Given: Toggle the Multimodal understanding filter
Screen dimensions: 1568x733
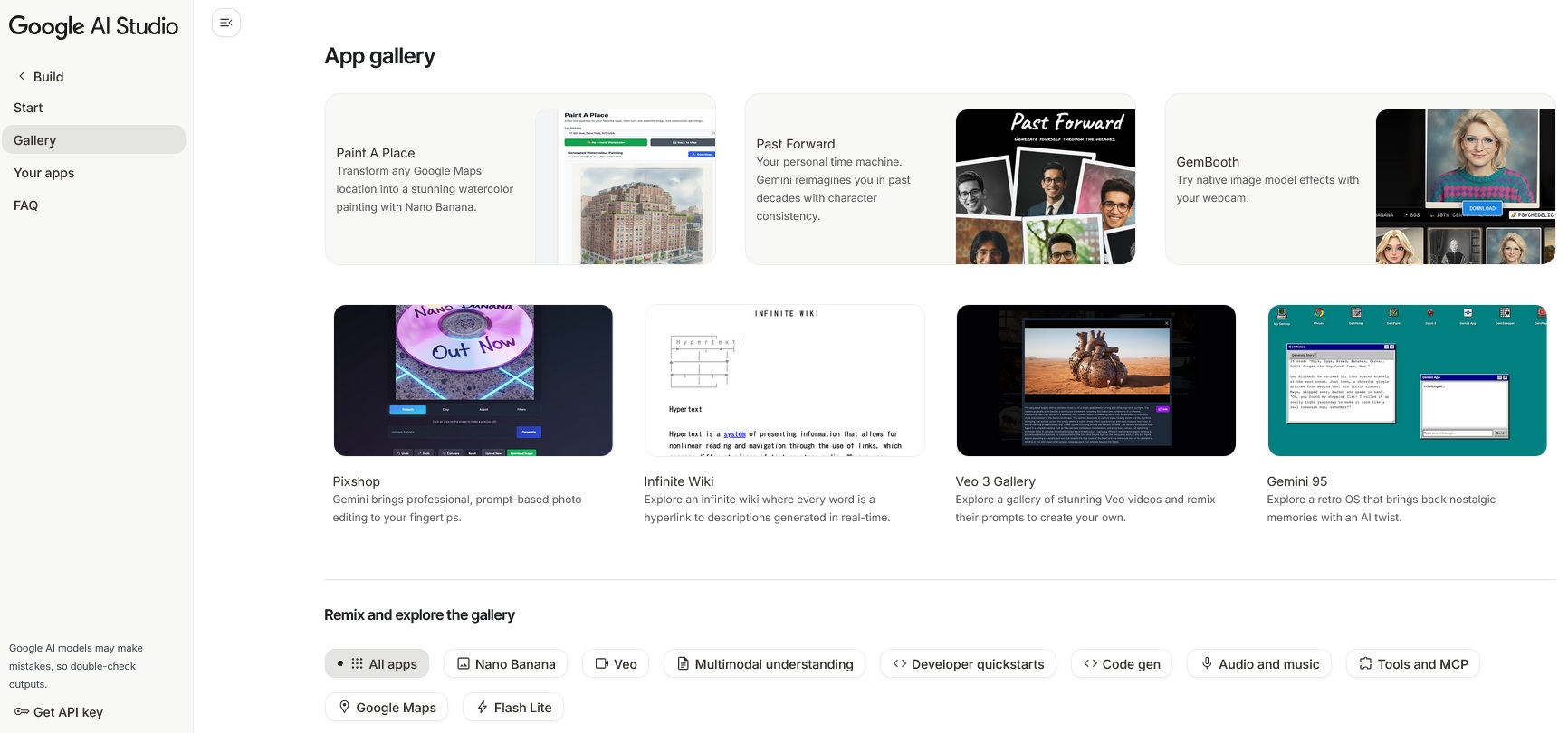Looking at the screenshot, I should [x=764, y=663].
